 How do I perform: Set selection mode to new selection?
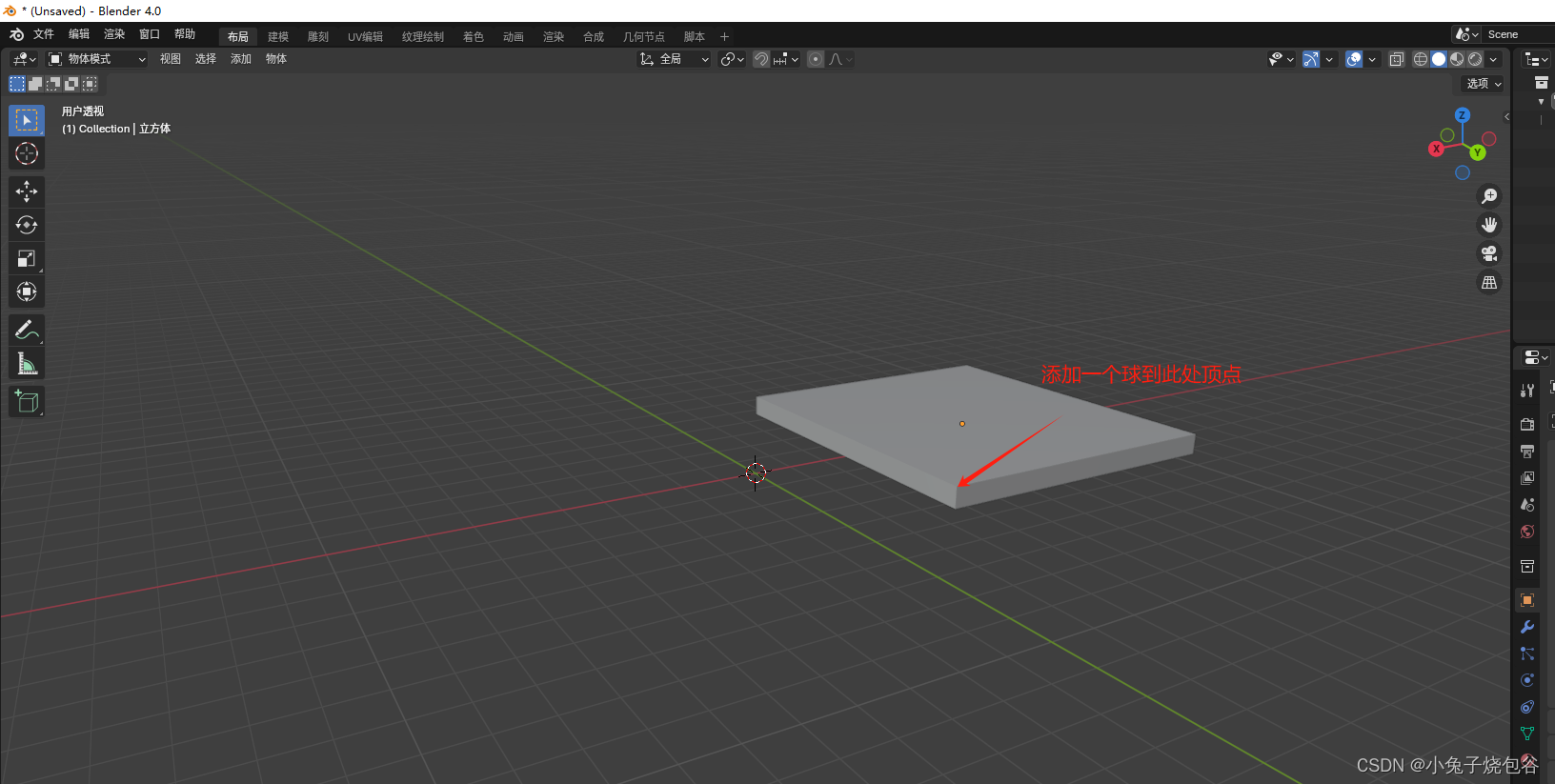coord(17,84)
